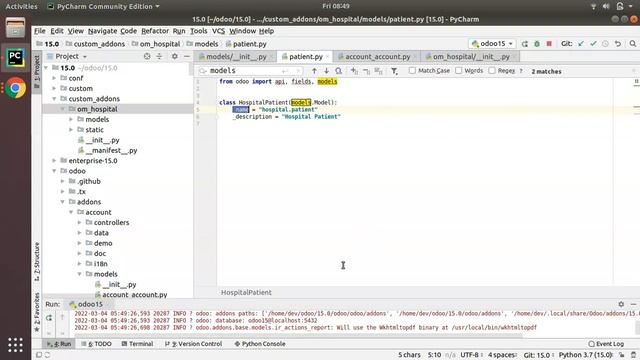Click the Git: 15.0 branch in status bar
This screenshot has width=640, height=360.
pyautogui.click(x=537, y=355)
